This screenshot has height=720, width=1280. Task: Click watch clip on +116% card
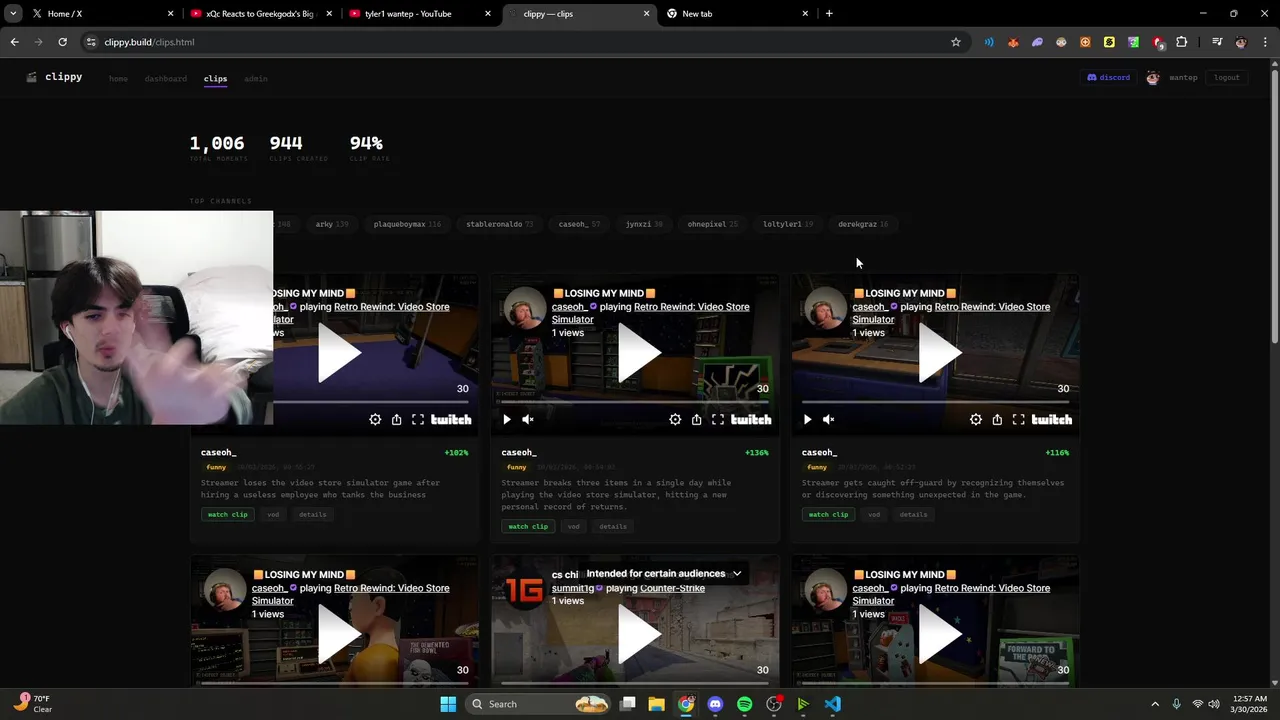click(828, 514)
